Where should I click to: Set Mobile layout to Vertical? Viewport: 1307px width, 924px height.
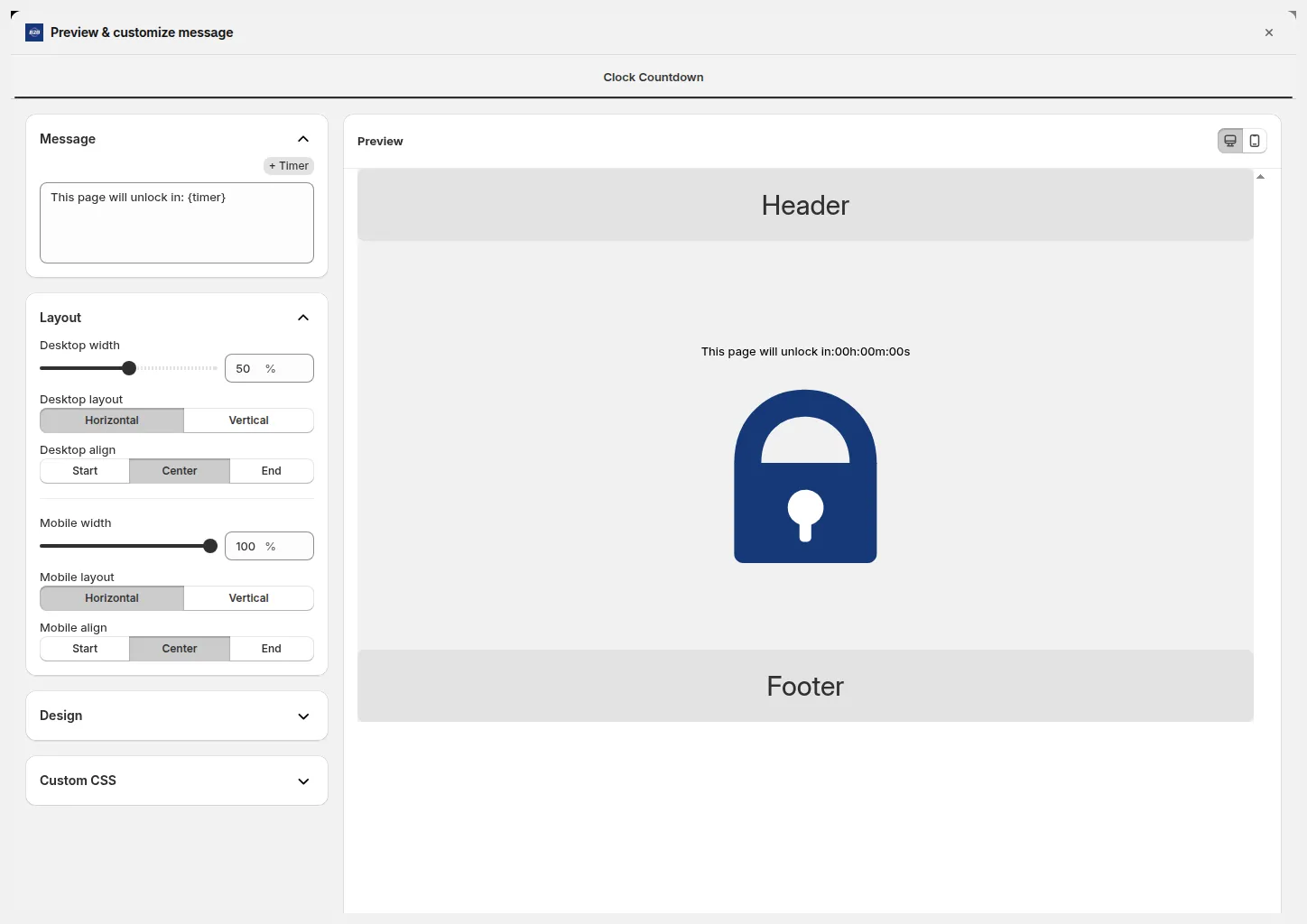[x=249, y=598]
